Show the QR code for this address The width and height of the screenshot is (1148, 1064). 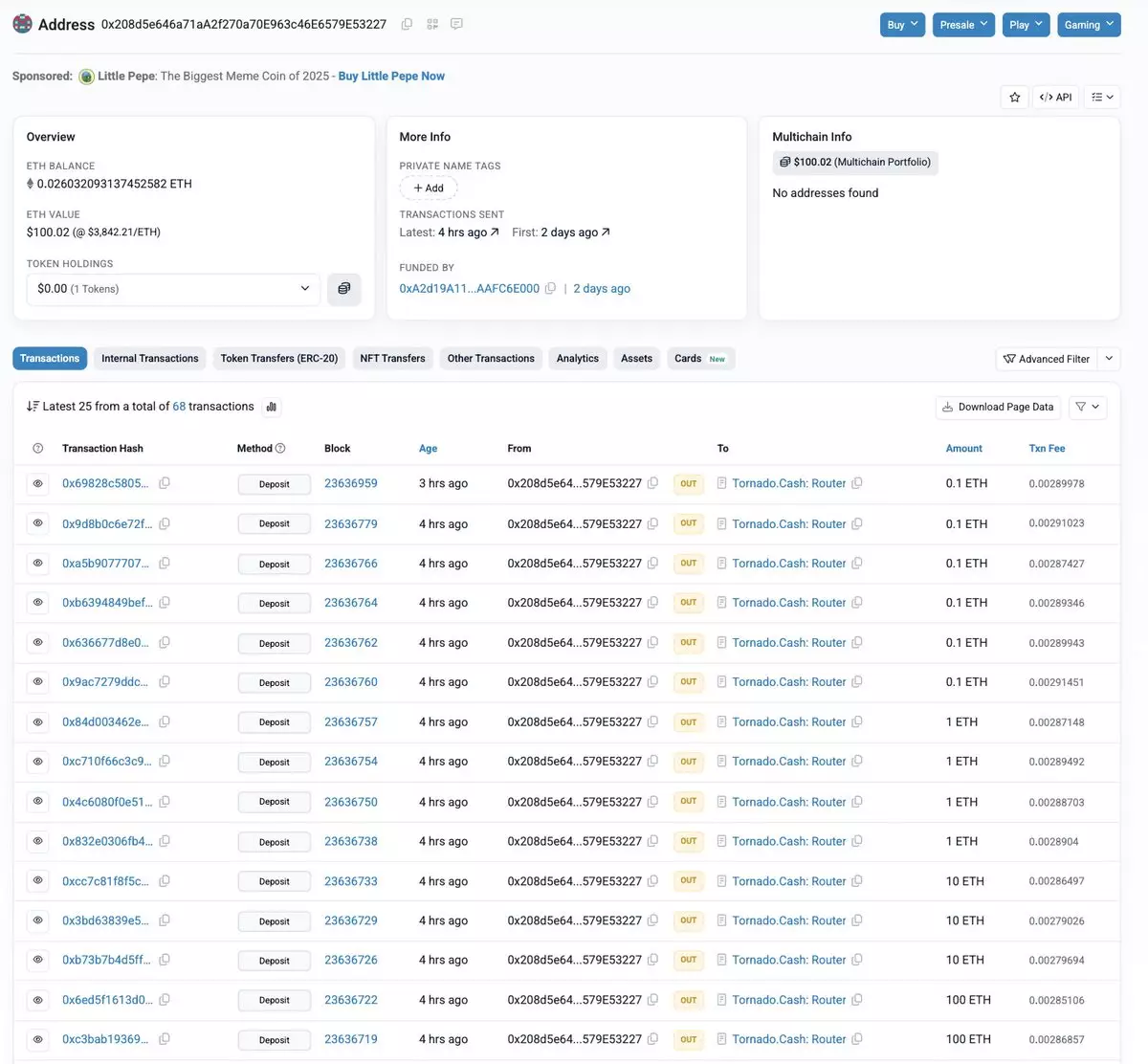tap(432, 24)
